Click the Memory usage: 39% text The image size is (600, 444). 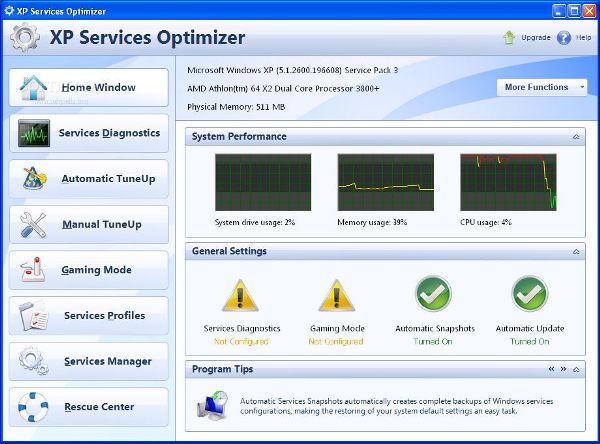click(x=372, y=222)
